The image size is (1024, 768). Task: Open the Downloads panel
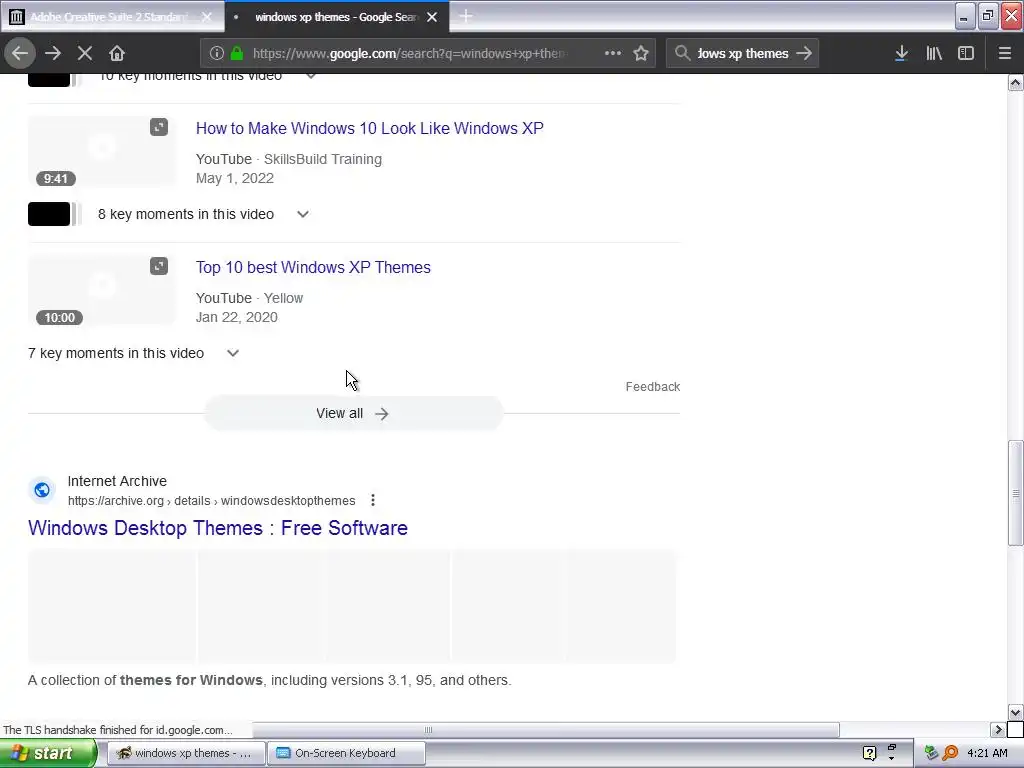point(901,53)
